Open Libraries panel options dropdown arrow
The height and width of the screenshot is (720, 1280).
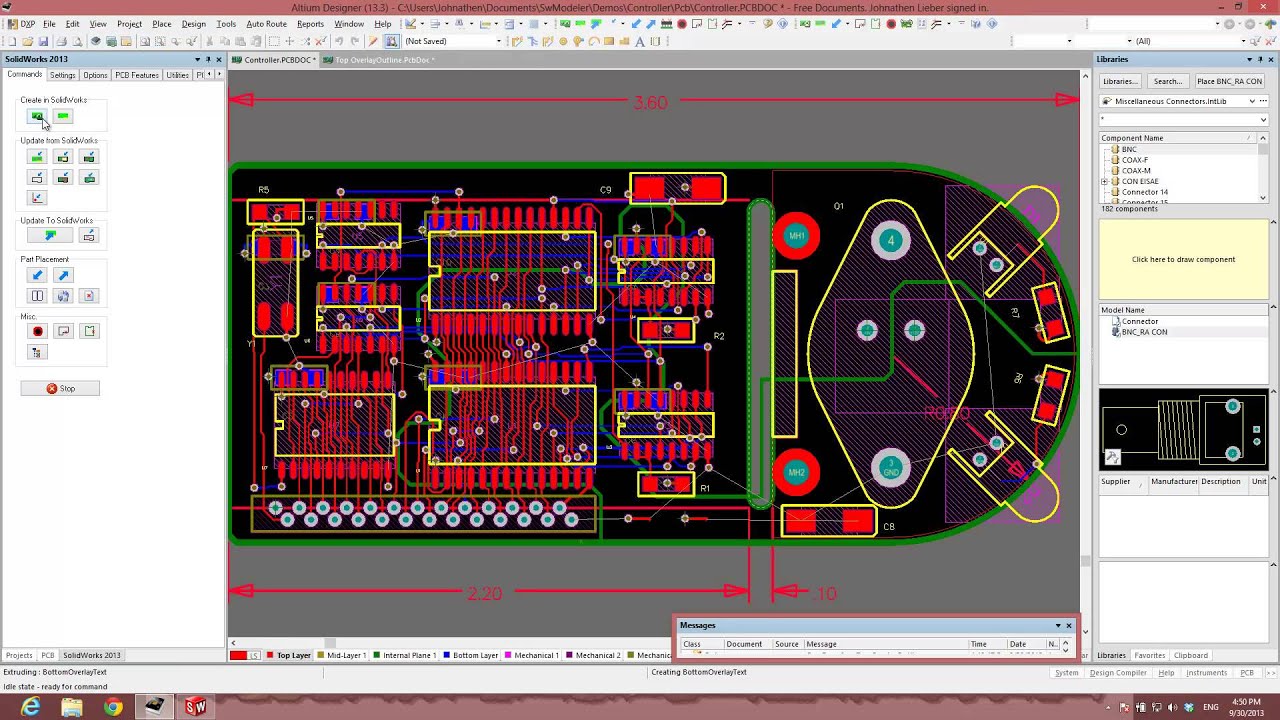pos(1249,60)
